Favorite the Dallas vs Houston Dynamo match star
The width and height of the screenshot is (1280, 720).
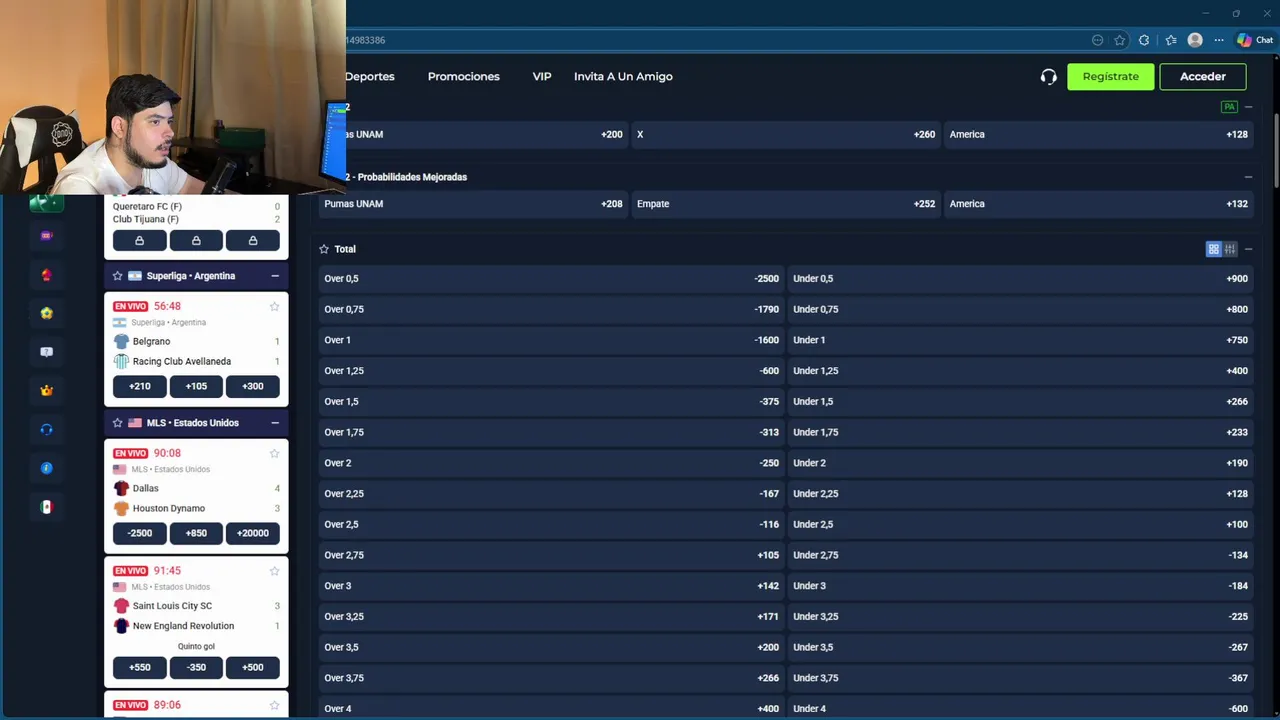click(x=274, y=453)
